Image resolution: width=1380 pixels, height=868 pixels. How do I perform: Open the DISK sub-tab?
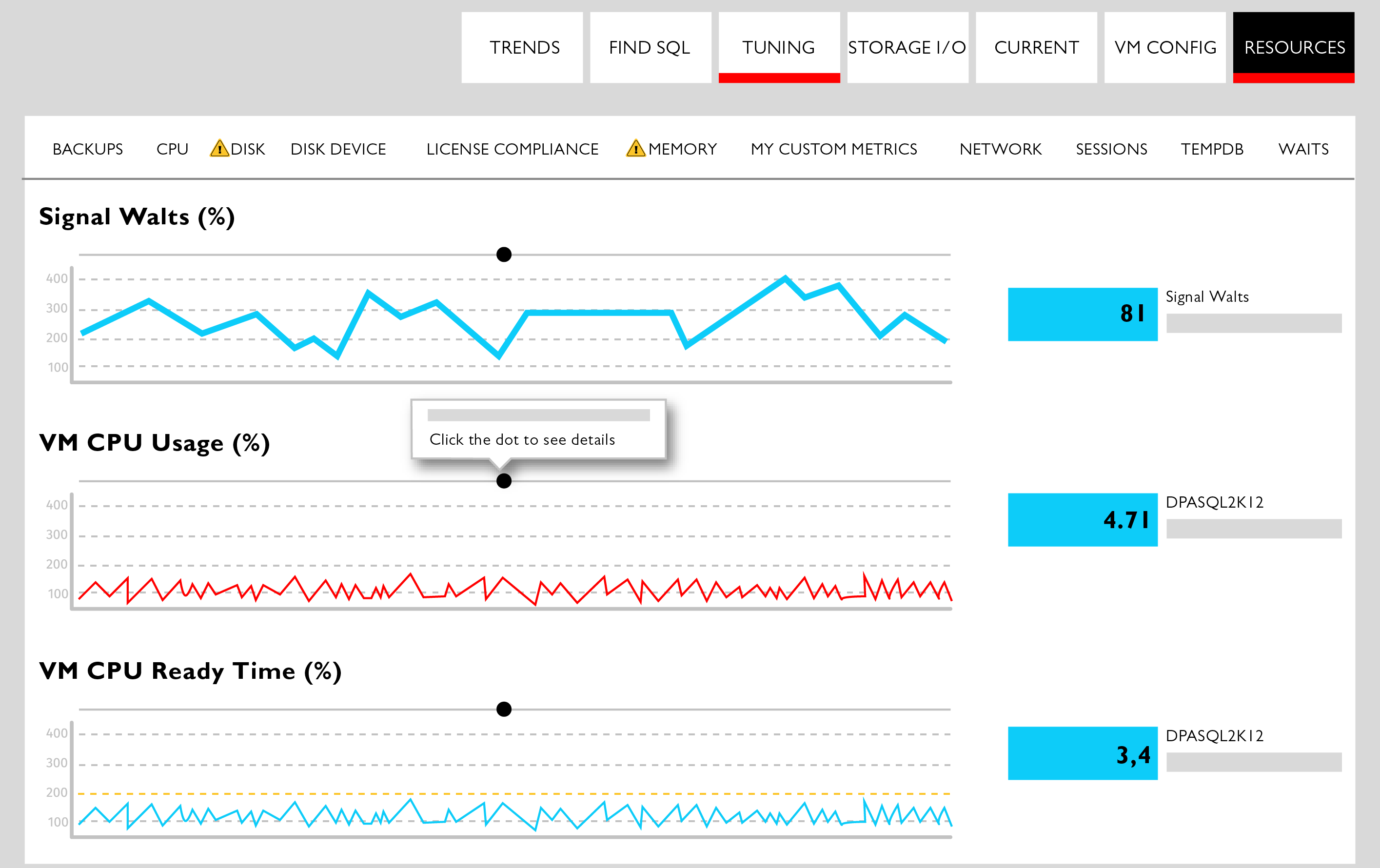coord(248,149)
